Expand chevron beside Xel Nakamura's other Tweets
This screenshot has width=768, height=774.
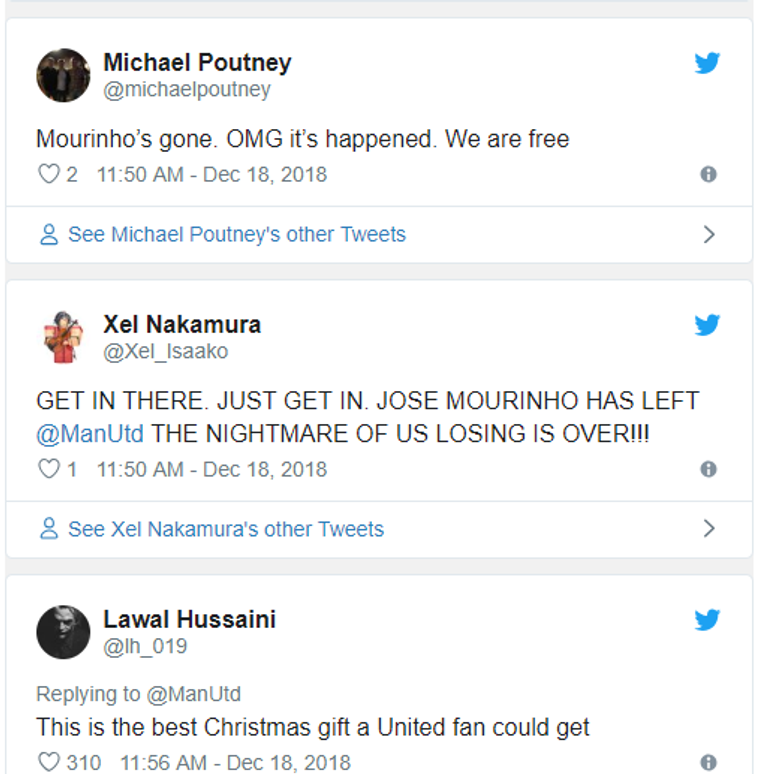pos(709,529)
